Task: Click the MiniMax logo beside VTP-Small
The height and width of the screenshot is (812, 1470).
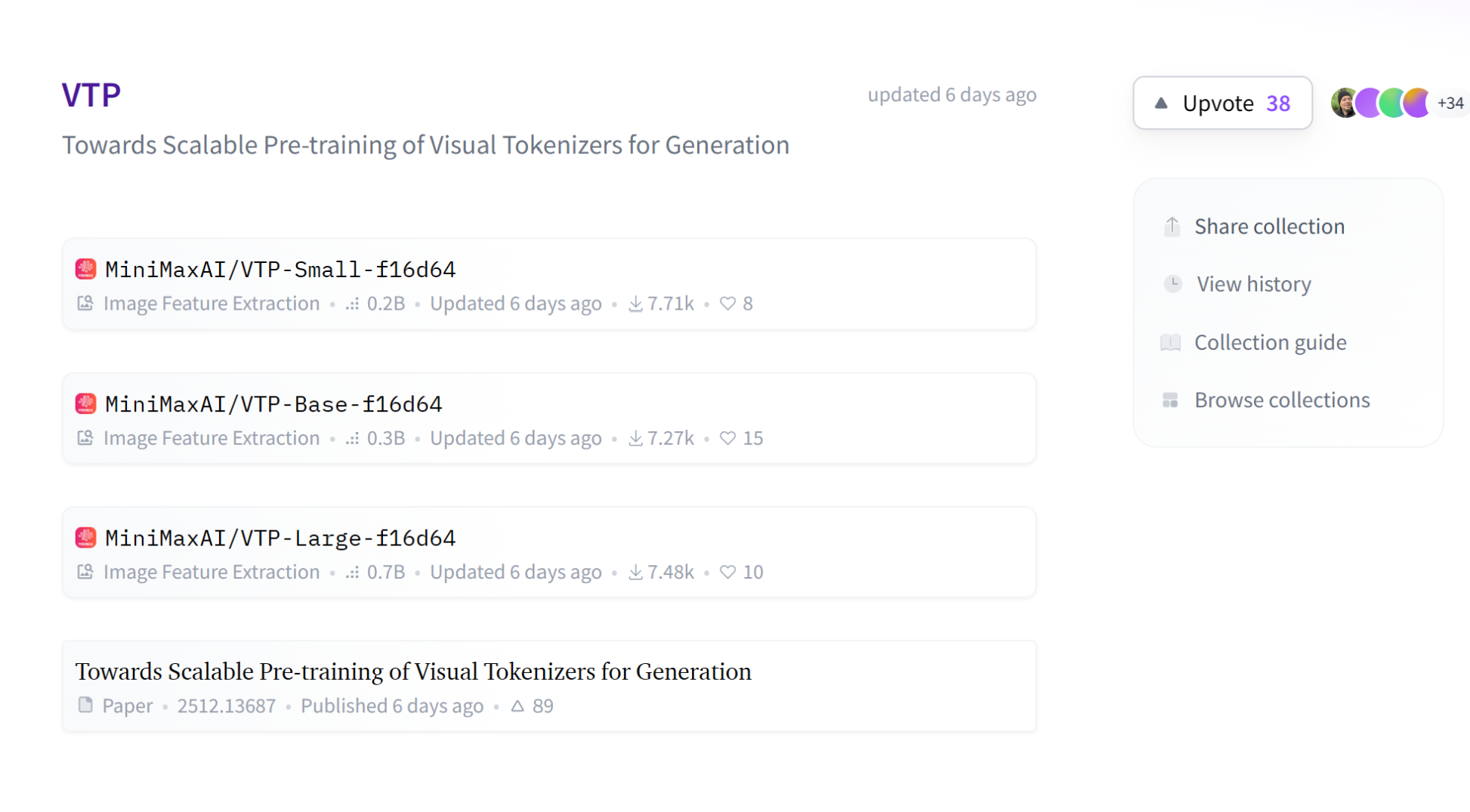Action: click(x=85, y=269)
